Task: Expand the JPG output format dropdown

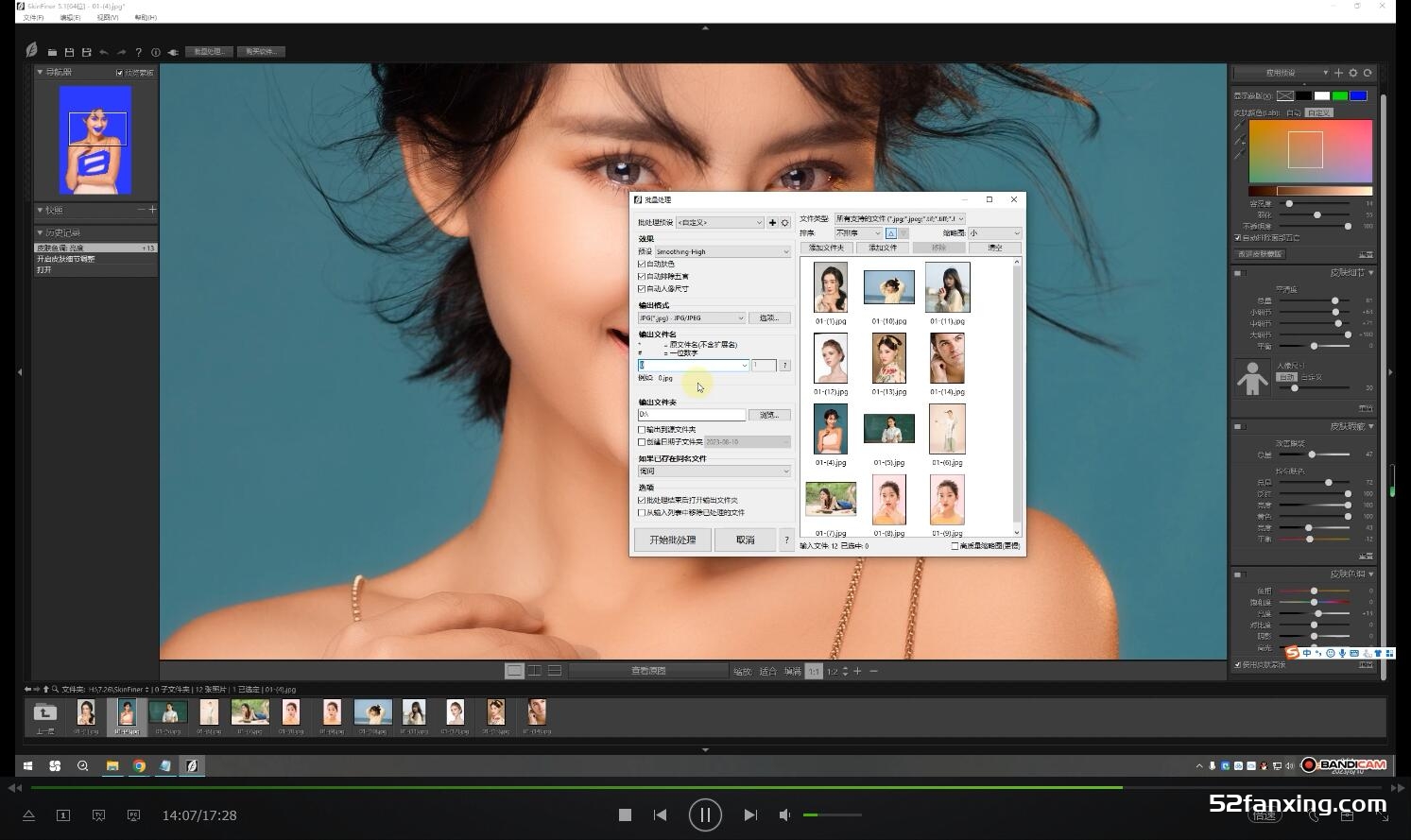Action: tap(692, 318)
